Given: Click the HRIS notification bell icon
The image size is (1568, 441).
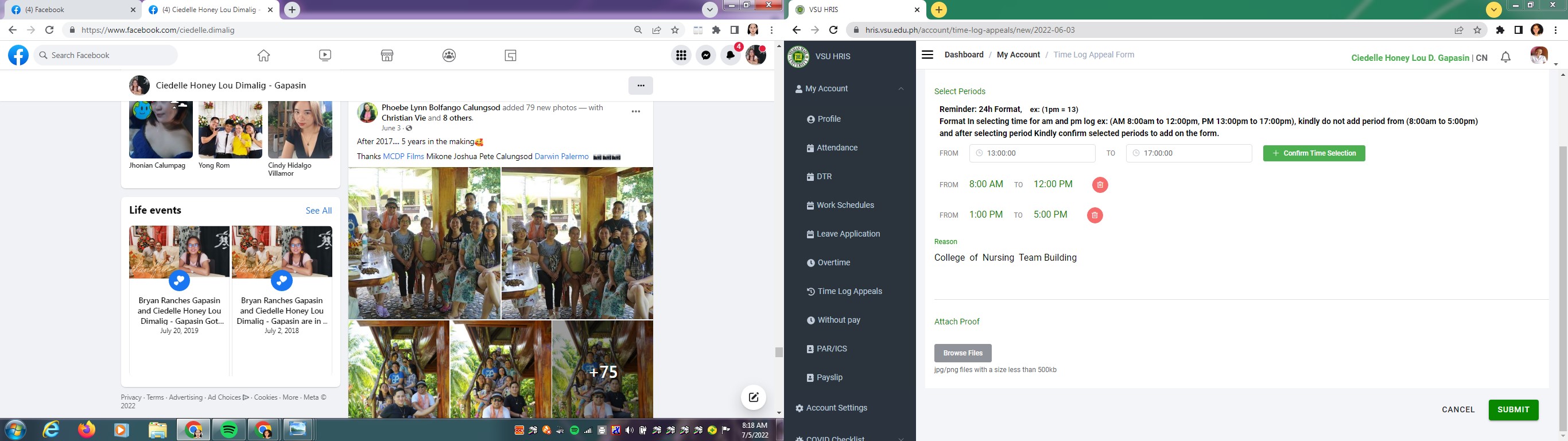Looking at the screenshot, I should pyautogui.click(x=1505, y=57).
